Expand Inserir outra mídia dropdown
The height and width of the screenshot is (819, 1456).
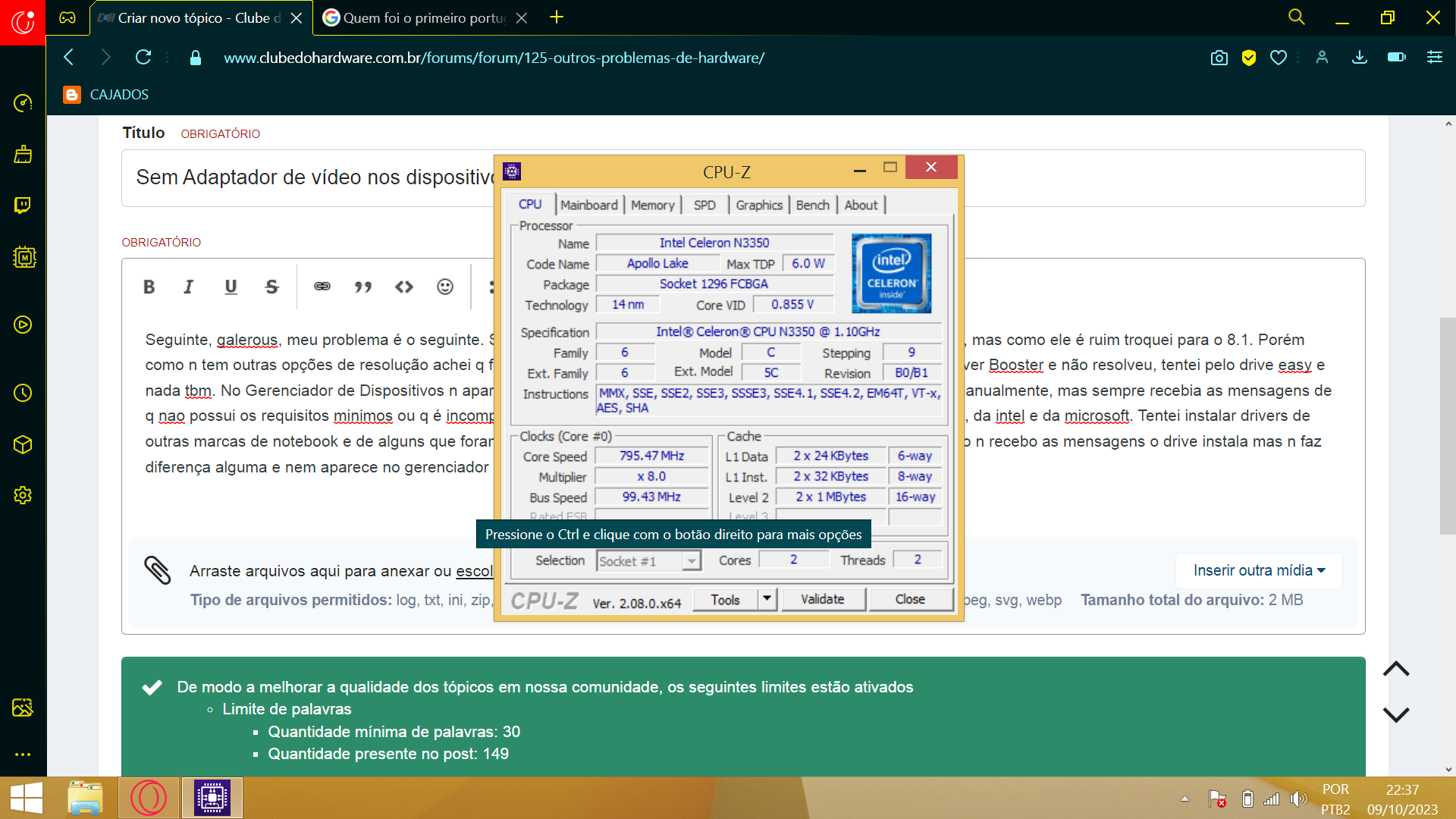coord(1259,570)
